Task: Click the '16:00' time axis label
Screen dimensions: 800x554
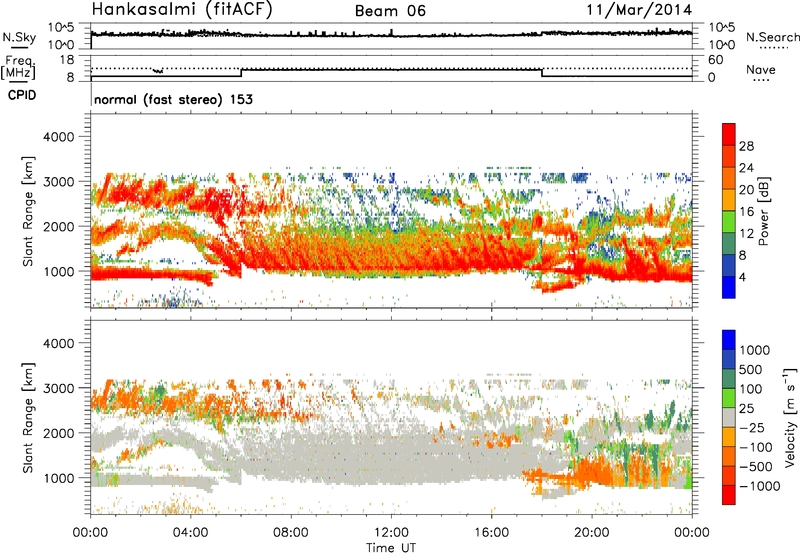Action: click(491, 533)
